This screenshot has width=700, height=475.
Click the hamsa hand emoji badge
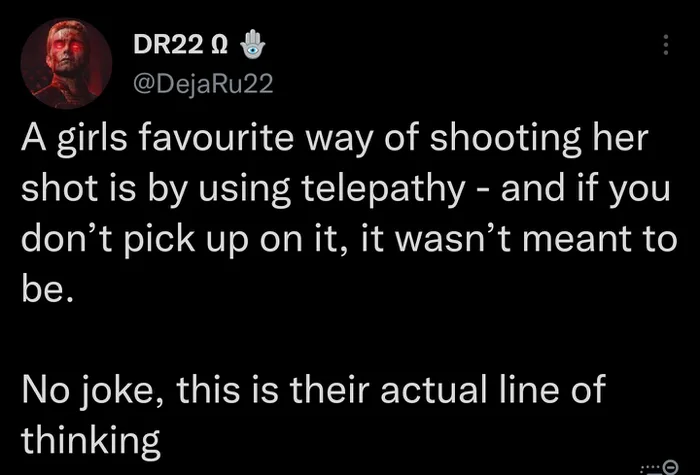pyautogui.click(x=253, y=44)
